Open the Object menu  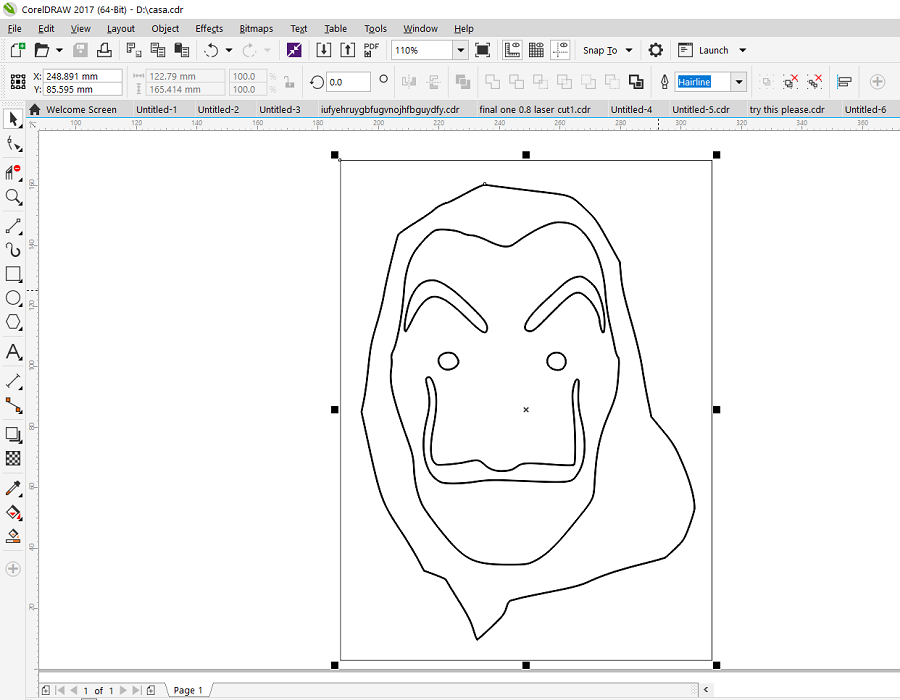click(x=165, y=29)
